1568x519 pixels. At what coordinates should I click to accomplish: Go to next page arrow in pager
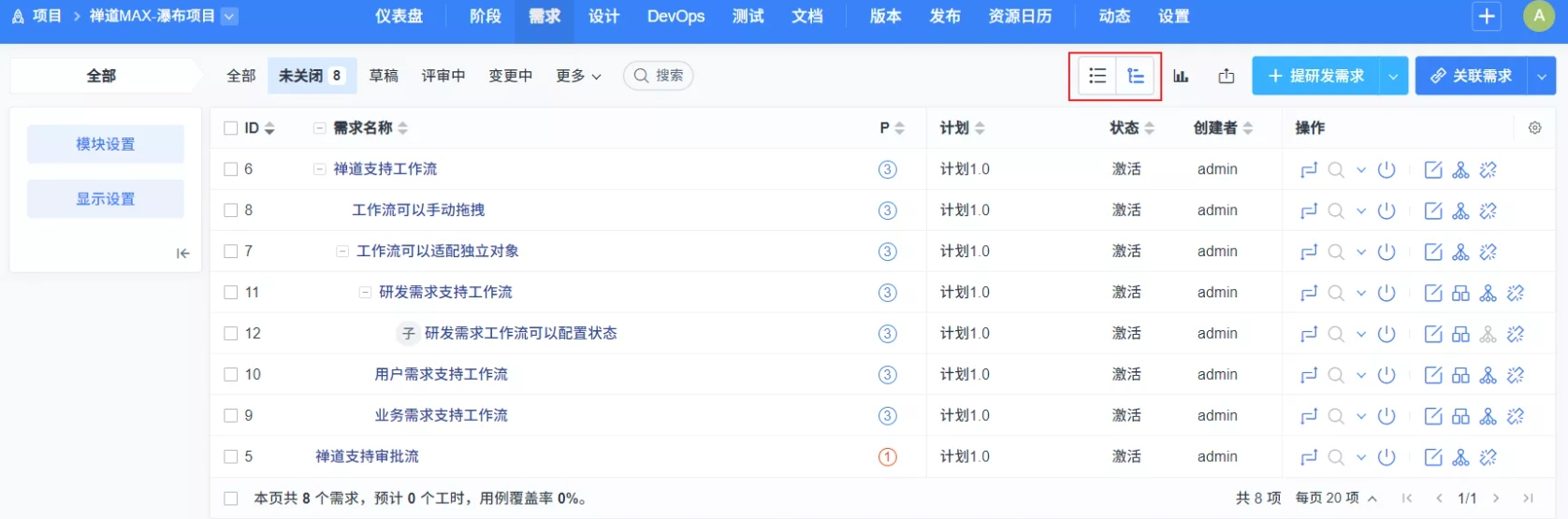coord(1497,498)
